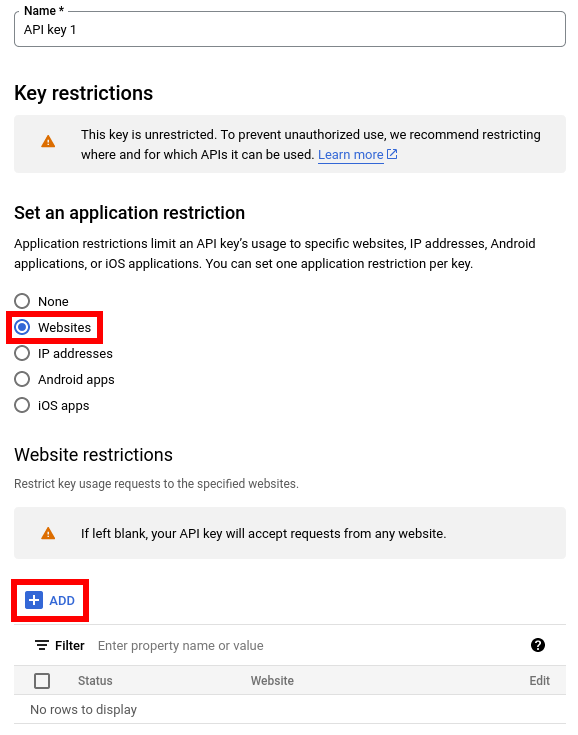Screen dimensions: 578x735
Task: Select the iOS apps radio button
Action: point(22,405)
